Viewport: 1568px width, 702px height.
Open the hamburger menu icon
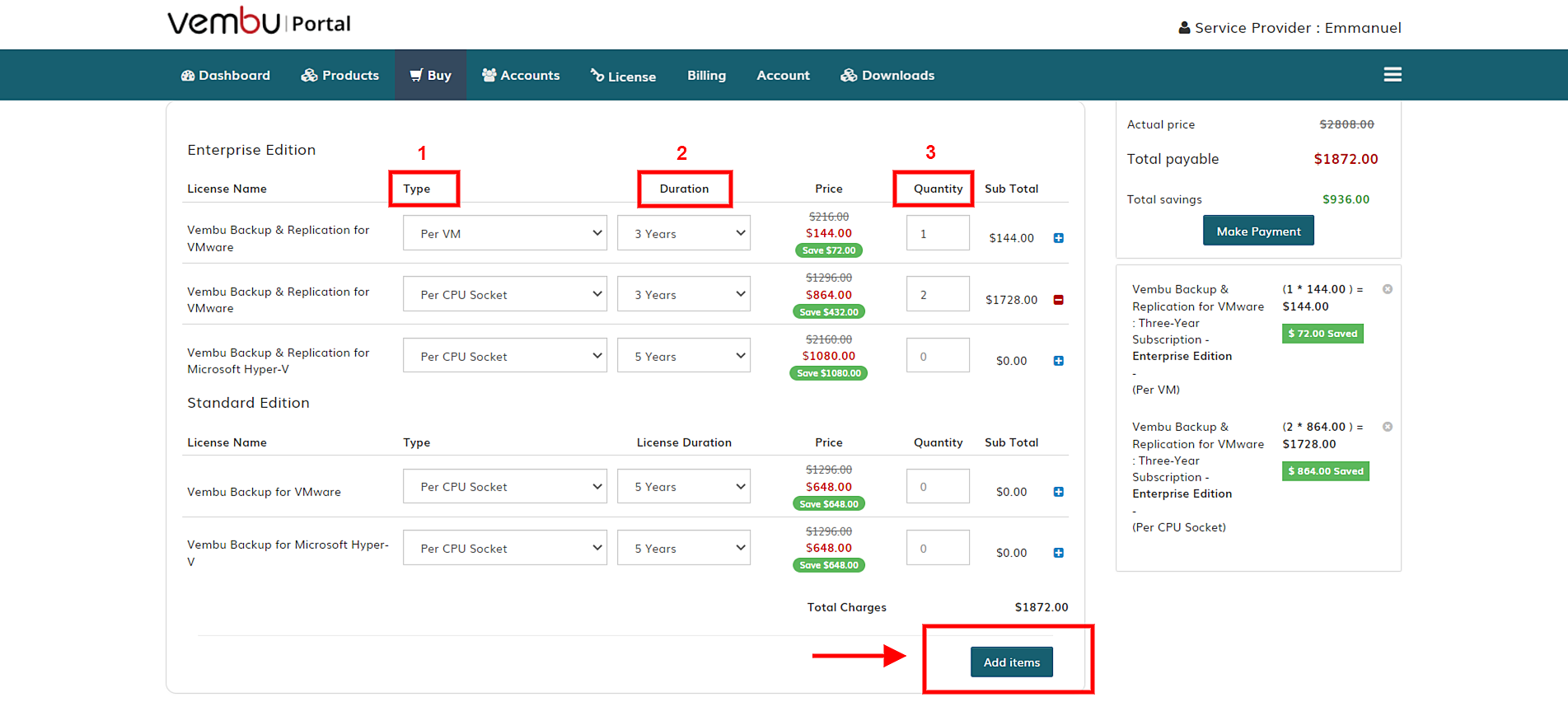[x=1392, y=75]
